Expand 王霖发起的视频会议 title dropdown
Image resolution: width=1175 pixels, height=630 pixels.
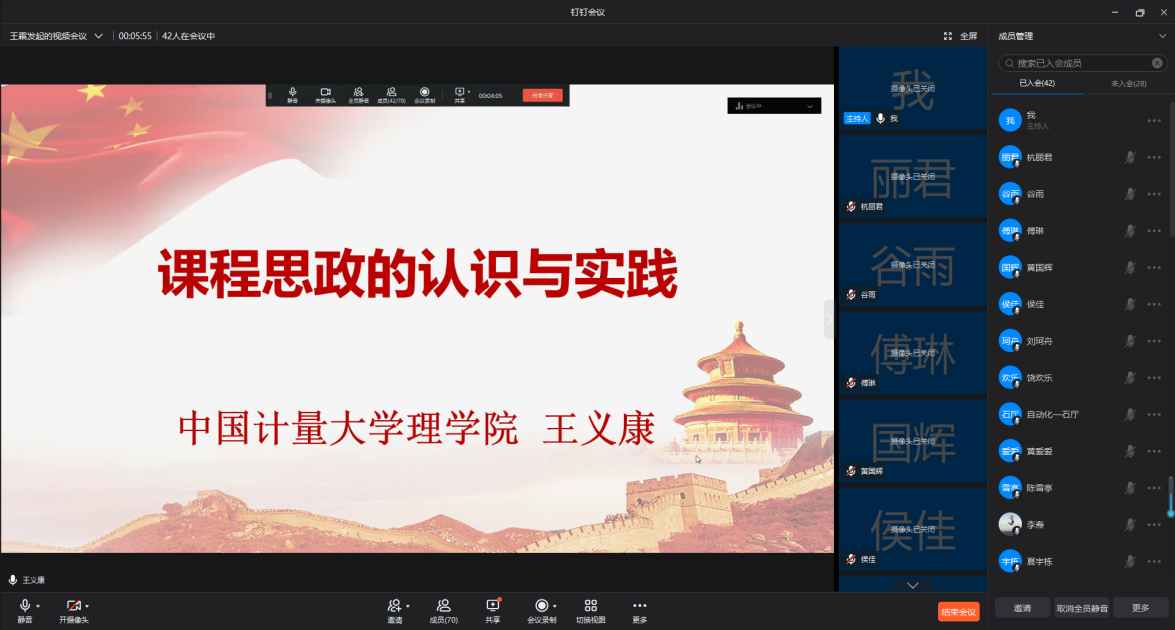point(98,36)
